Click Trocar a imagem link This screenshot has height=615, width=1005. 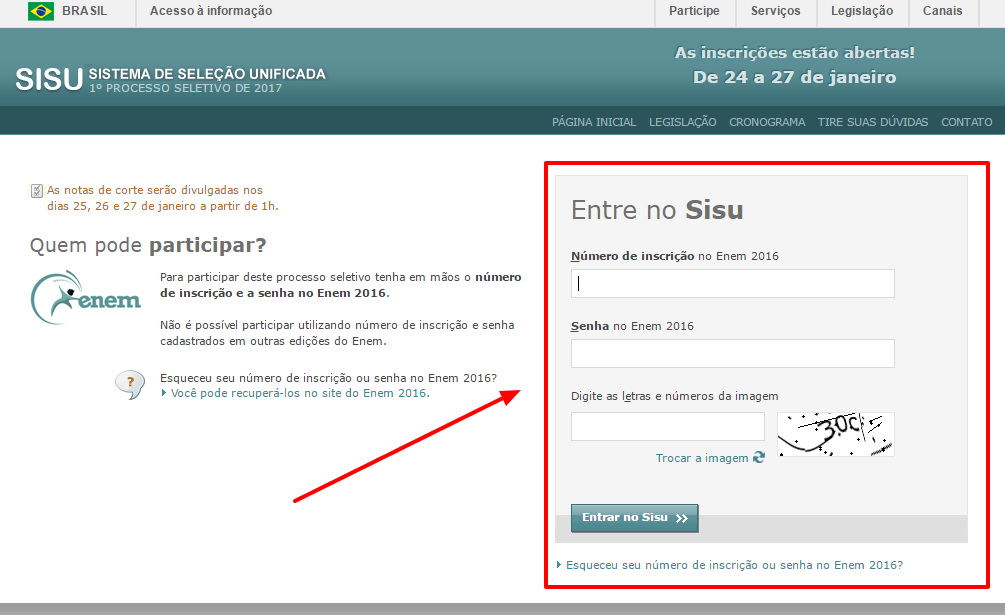(702, 458)
